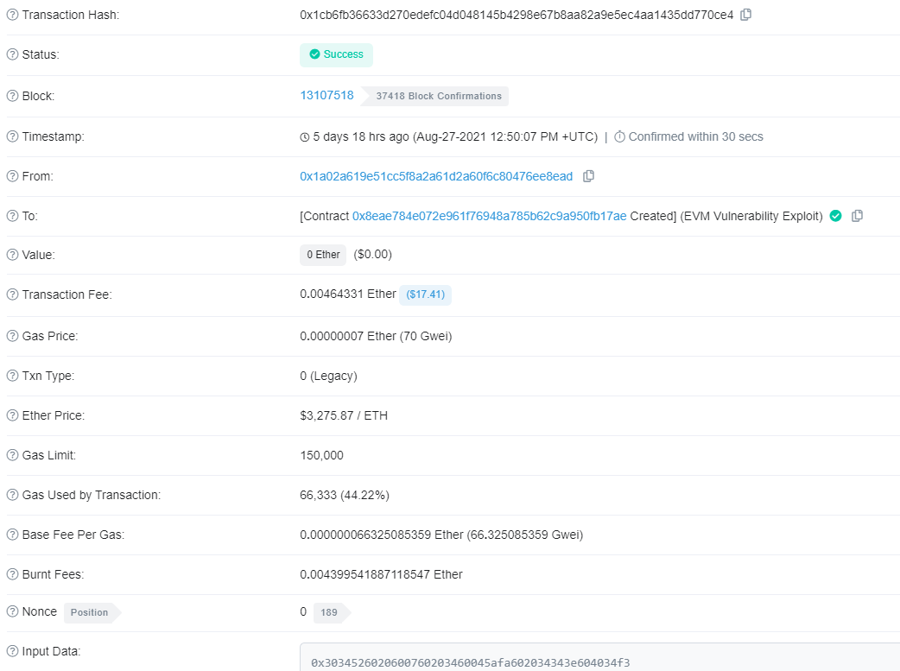Copy the transaction hash to clipboard
This screenshot has height=671, width=900.
[x=746, y=15]
